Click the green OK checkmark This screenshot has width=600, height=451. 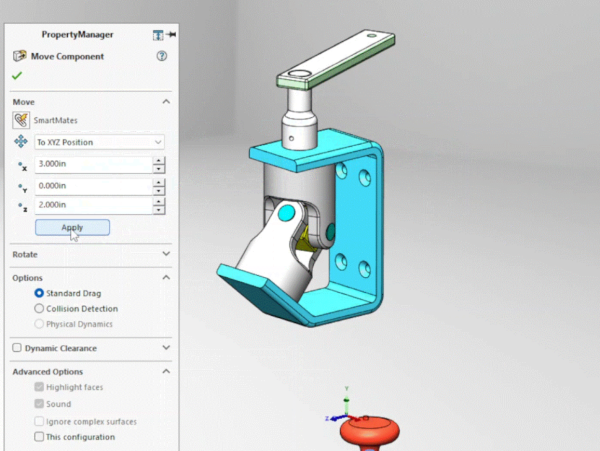tap(17, 75)
